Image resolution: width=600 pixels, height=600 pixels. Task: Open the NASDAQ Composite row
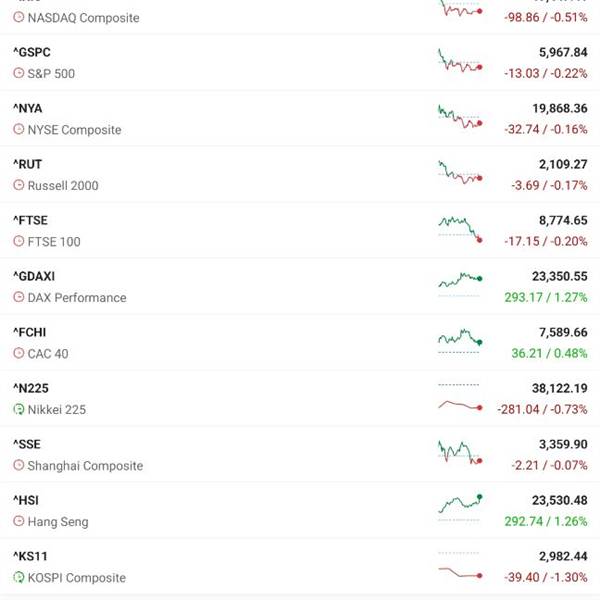[x=300, y=16]
